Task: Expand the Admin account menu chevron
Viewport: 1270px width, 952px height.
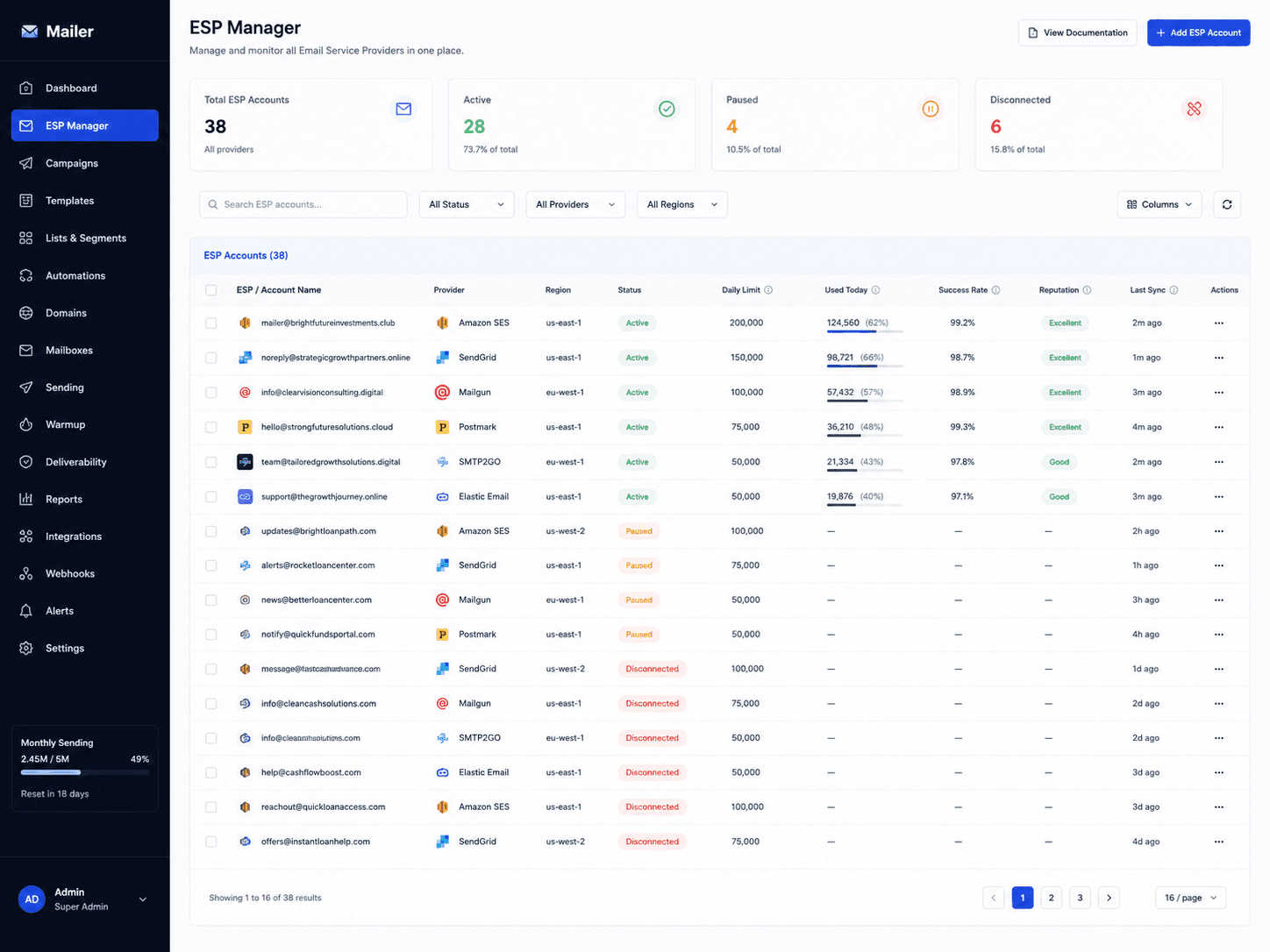Action: [143, 899]
